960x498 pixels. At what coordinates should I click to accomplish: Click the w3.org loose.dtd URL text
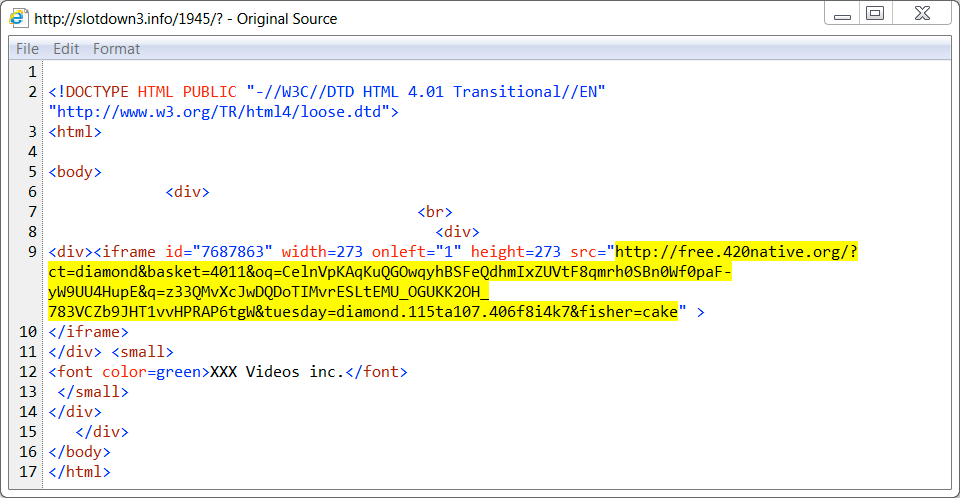pyautogui.click(x=223, y=112)
